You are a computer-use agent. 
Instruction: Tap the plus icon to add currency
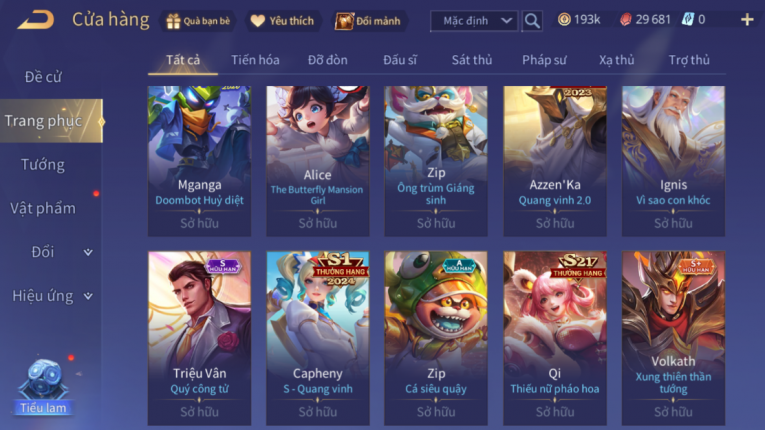tap(747, 20)
